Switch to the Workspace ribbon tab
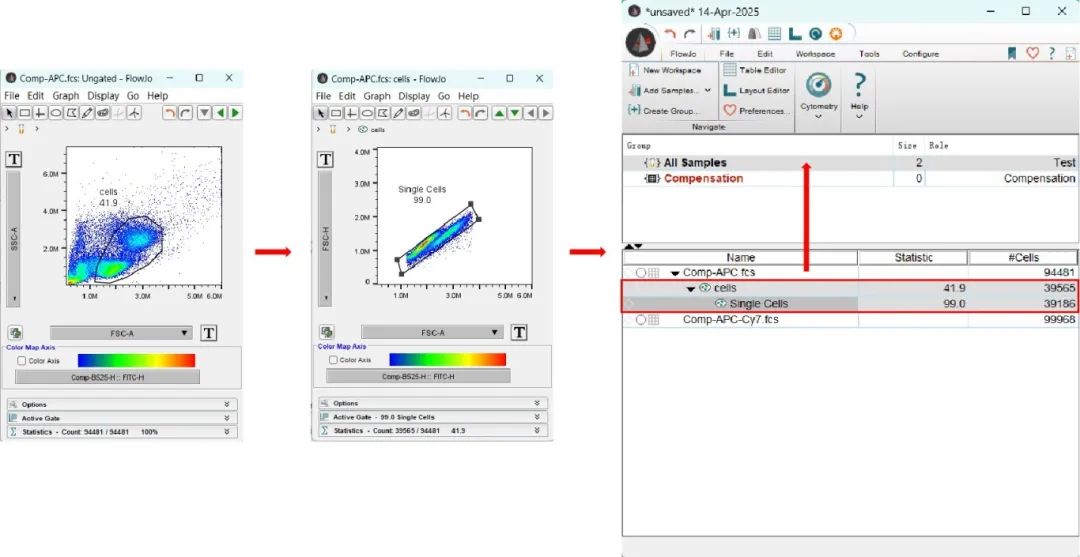Screen dimensions: 1080x557 coord(814,54)
